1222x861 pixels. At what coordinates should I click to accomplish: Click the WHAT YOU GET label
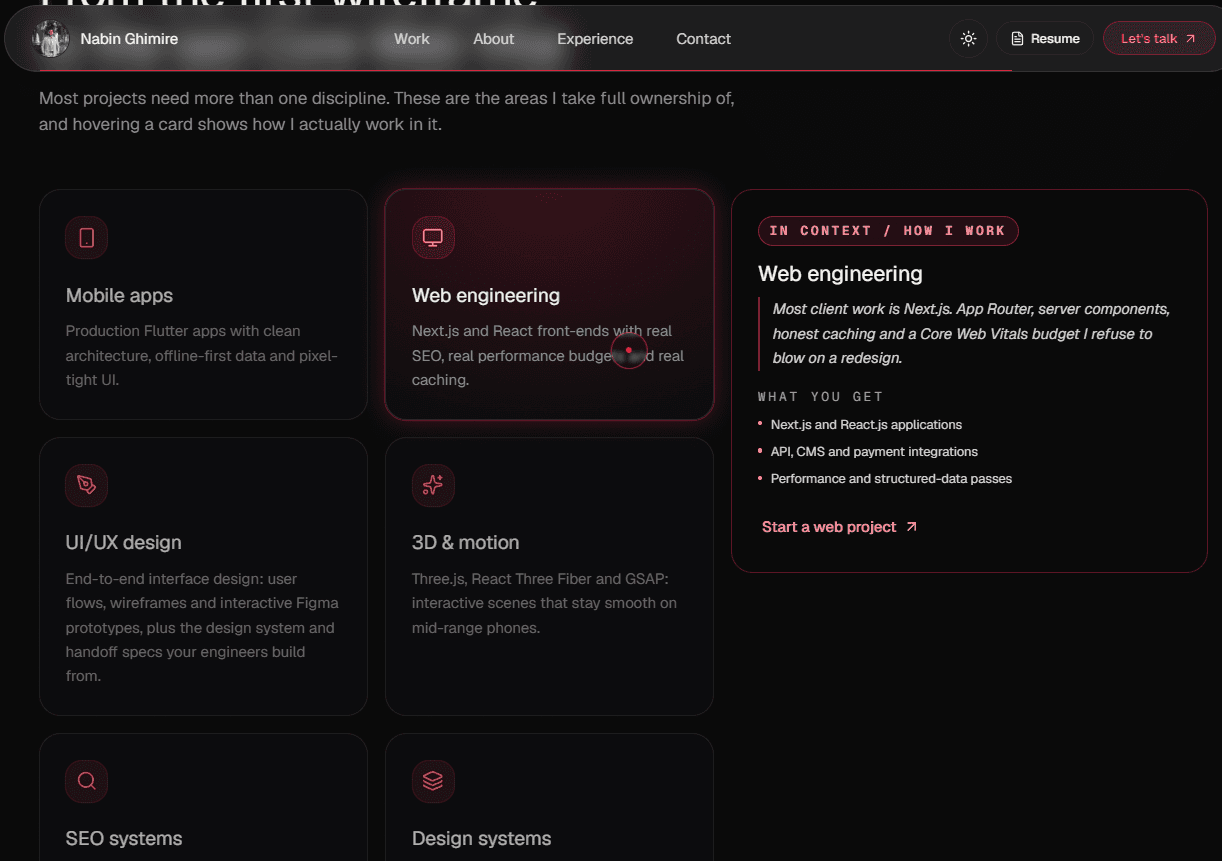821,397
